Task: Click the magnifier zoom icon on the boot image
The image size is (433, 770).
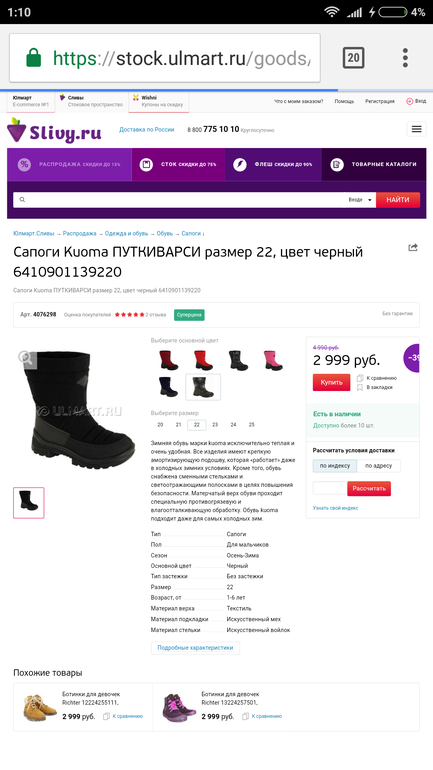Action: click(x=26, y=358)
